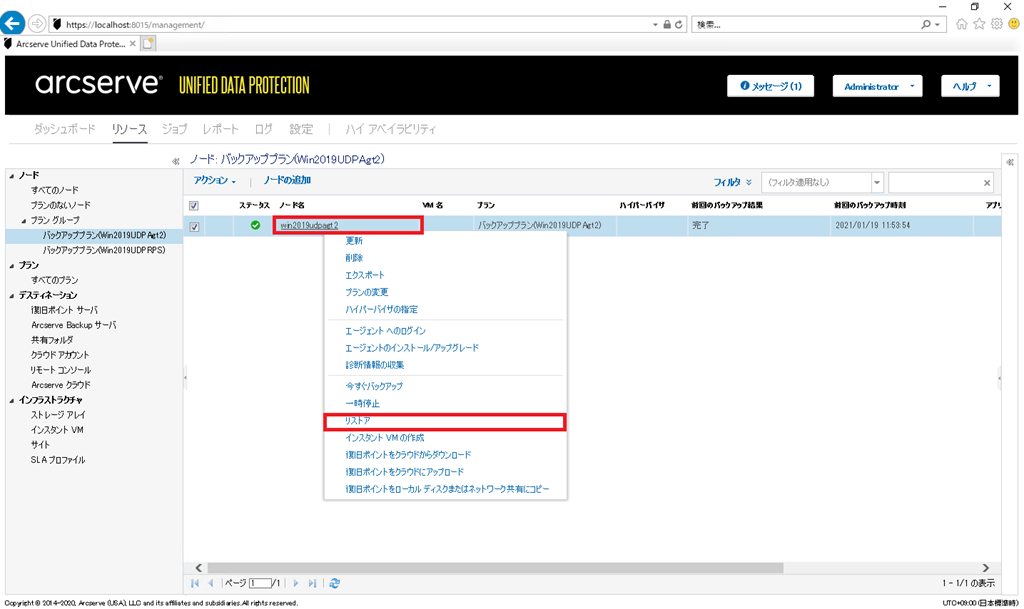Close the Arcserve Unified Data Protection tab
The width and height of the screenshot is (1024, 609).
[x=133, y=44]
